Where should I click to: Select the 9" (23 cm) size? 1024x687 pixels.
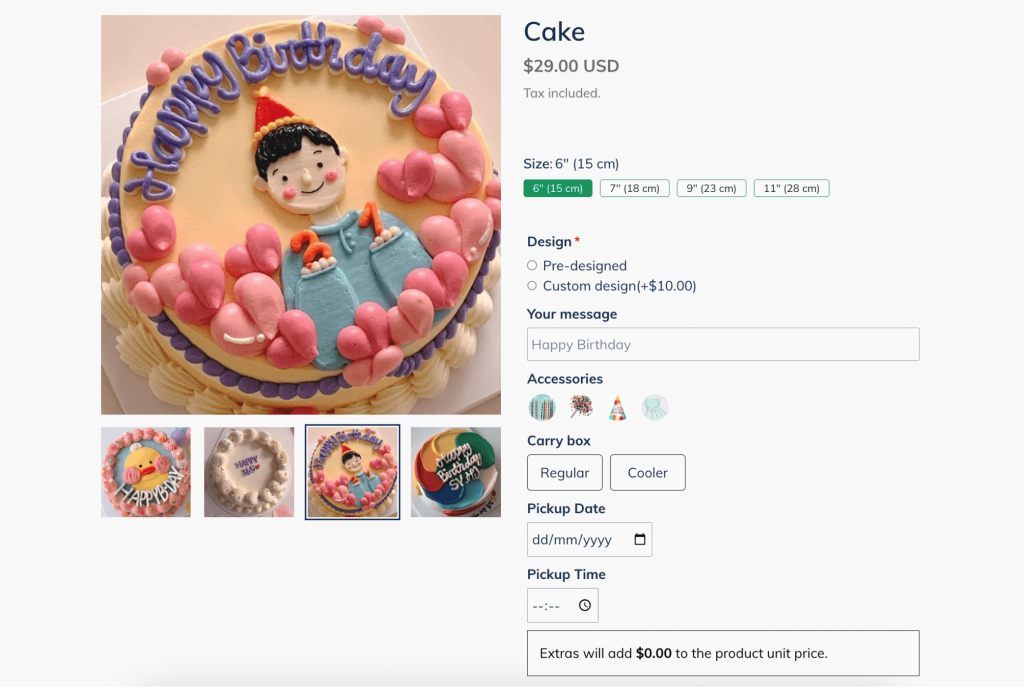pyautogui.click(x=711, y=188)
